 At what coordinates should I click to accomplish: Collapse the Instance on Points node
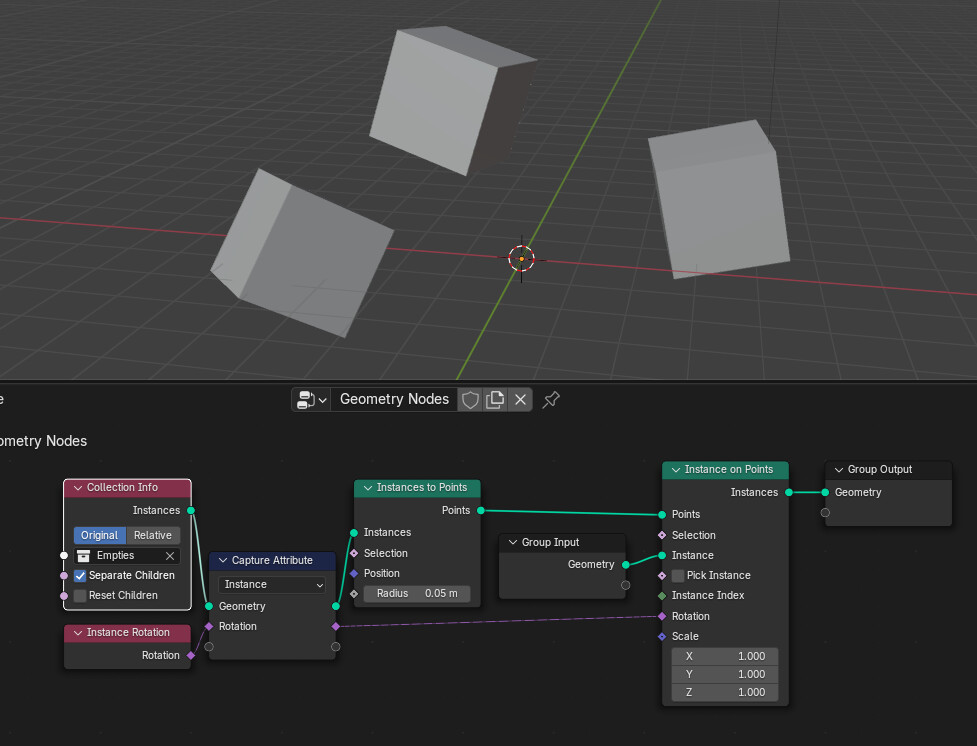pyautogui.click(x=675, y=470)
